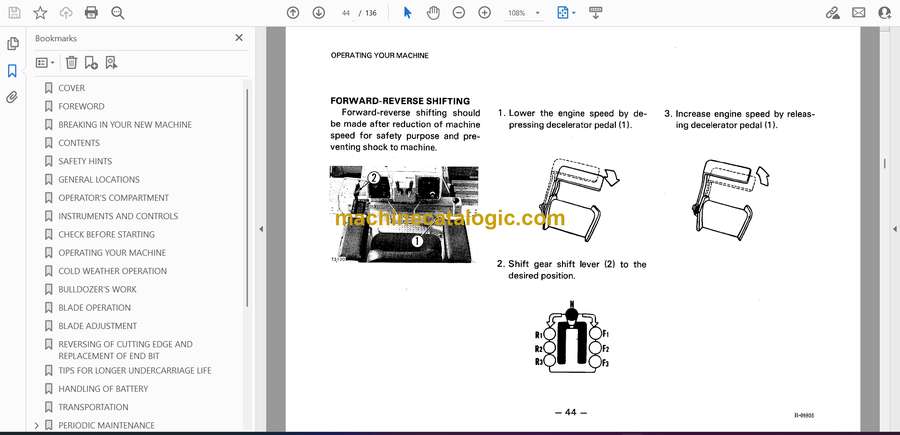Choose the selection arrow tool
This screenshot has height=435, width=900.
coord(408,13)
